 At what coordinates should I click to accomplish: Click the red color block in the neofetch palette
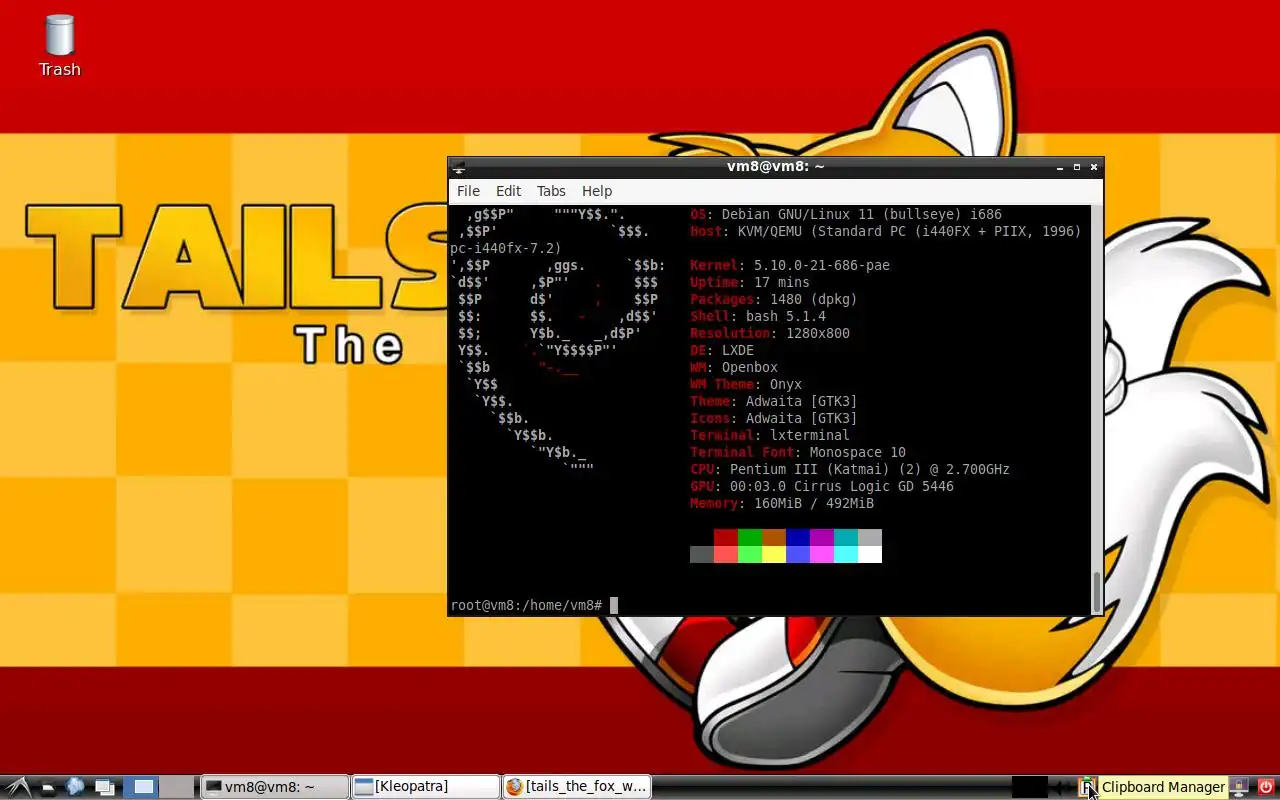pos(725,538)
